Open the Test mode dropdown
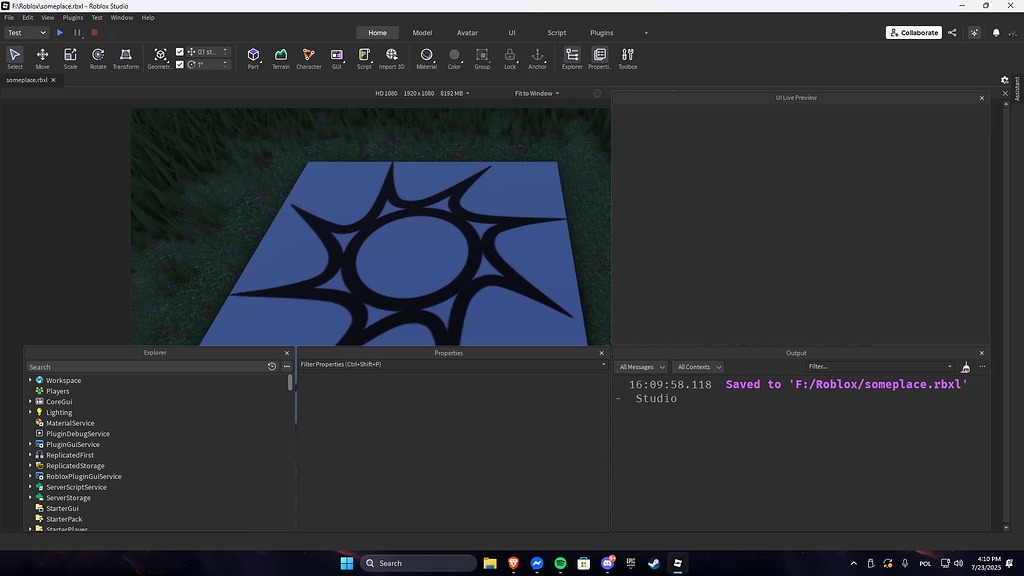Screen dimensions: 1024x576 point(26,33)
